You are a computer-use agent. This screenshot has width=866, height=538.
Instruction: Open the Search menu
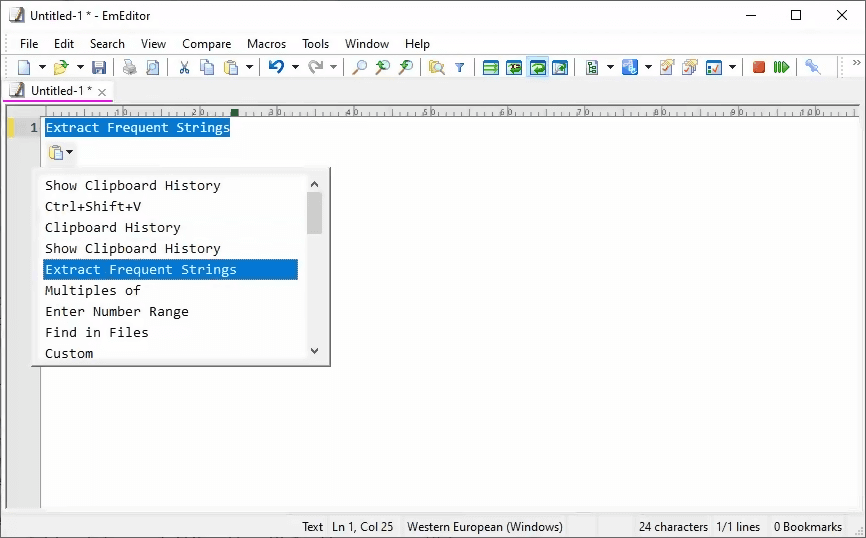coord(107,44)
